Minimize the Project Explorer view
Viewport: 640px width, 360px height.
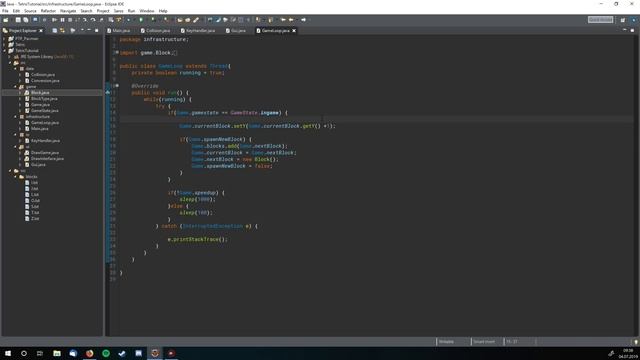coord(89,31)
